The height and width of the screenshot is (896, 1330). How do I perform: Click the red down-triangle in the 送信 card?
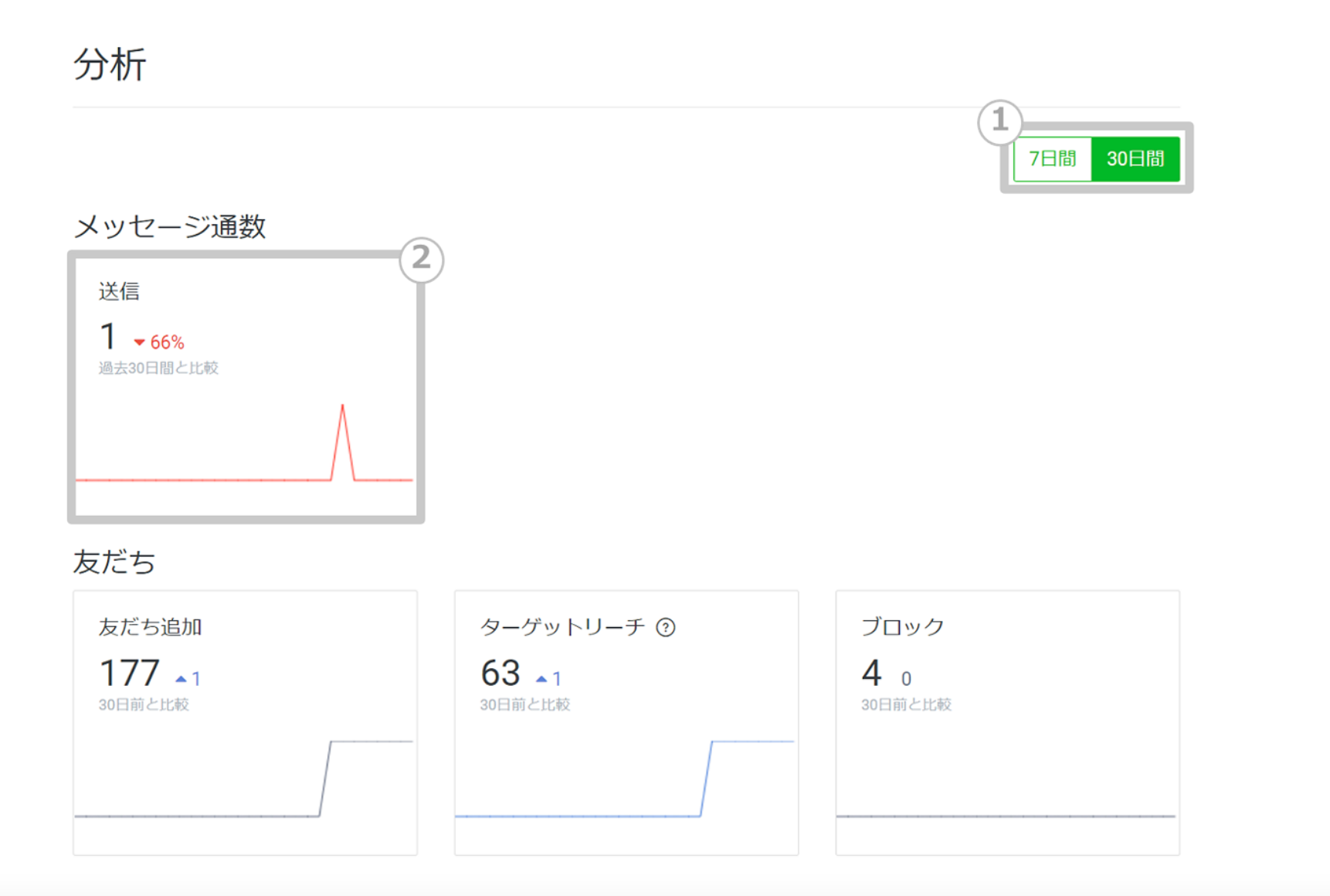pyautogui.click(x=140, y=341)
